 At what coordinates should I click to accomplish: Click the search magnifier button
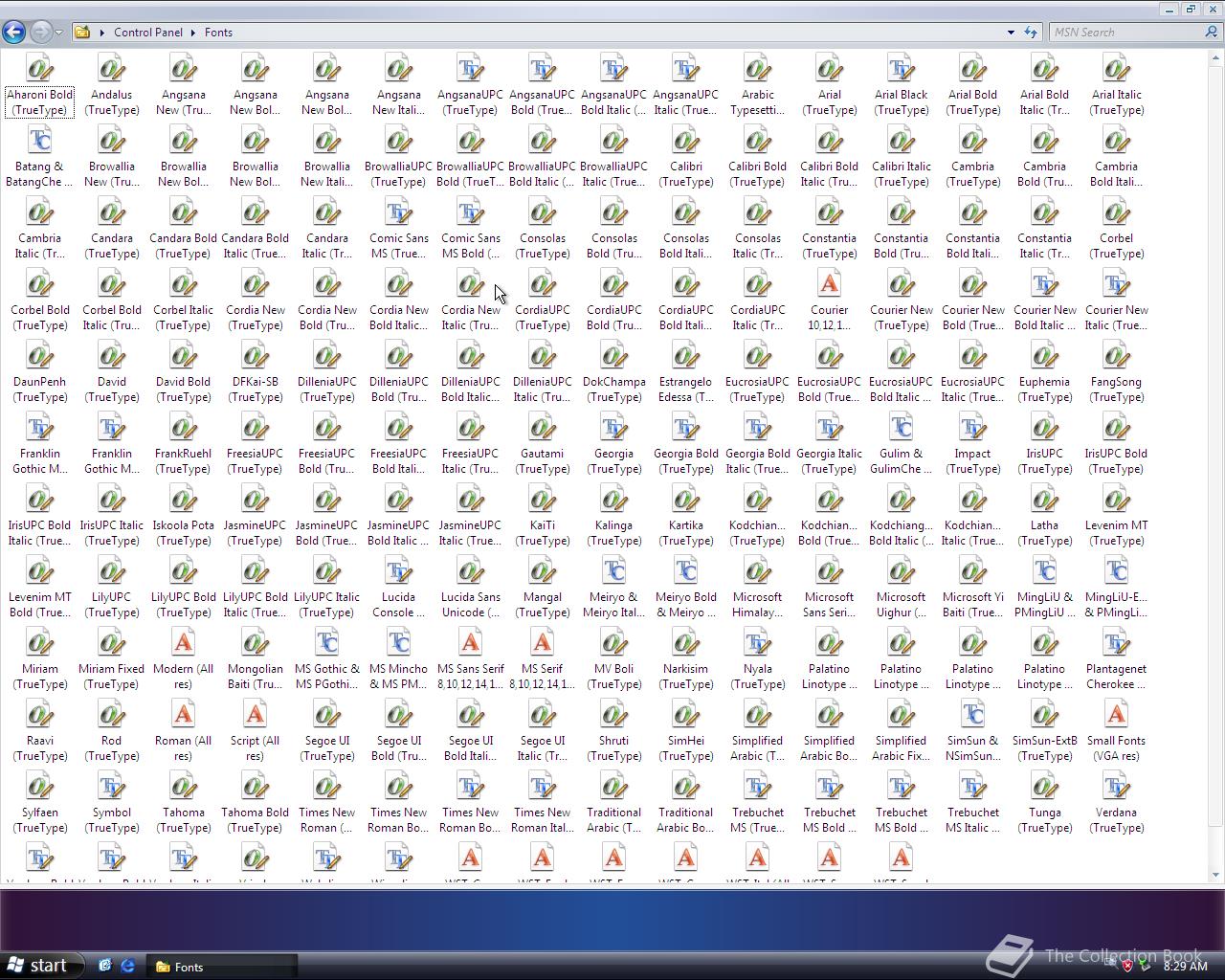pyautogui.click(x=1212, y=33)
